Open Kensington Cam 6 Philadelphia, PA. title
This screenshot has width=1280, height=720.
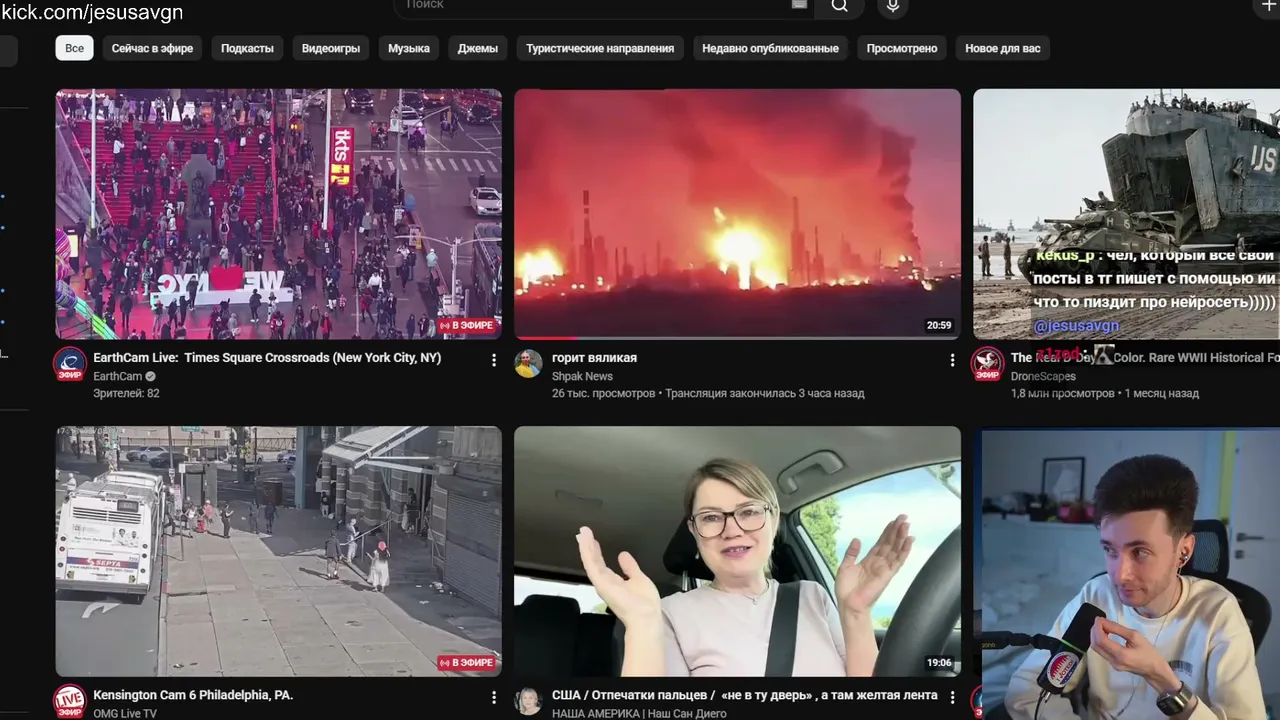click(193, 695)
